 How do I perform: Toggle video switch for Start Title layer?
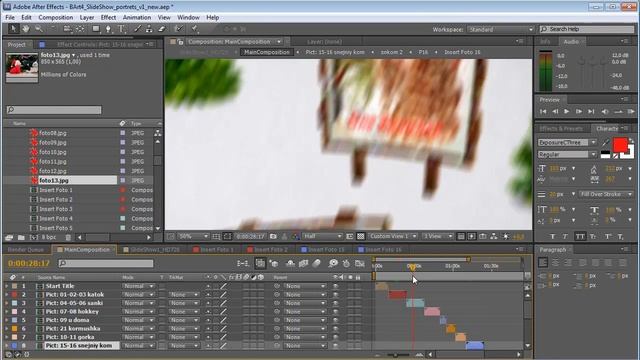pos(336,286)
